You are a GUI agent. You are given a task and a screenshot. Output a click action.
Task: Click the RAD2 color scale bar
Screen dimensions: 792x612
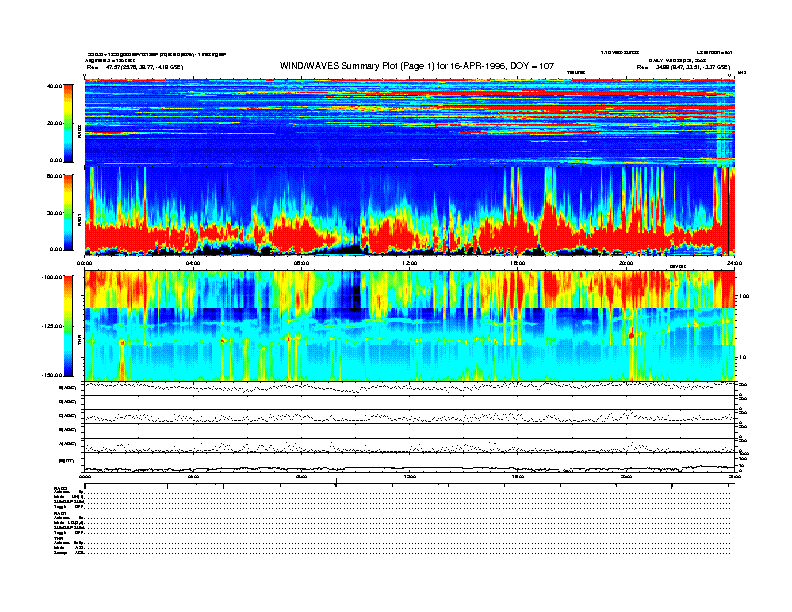coord(68,123)
